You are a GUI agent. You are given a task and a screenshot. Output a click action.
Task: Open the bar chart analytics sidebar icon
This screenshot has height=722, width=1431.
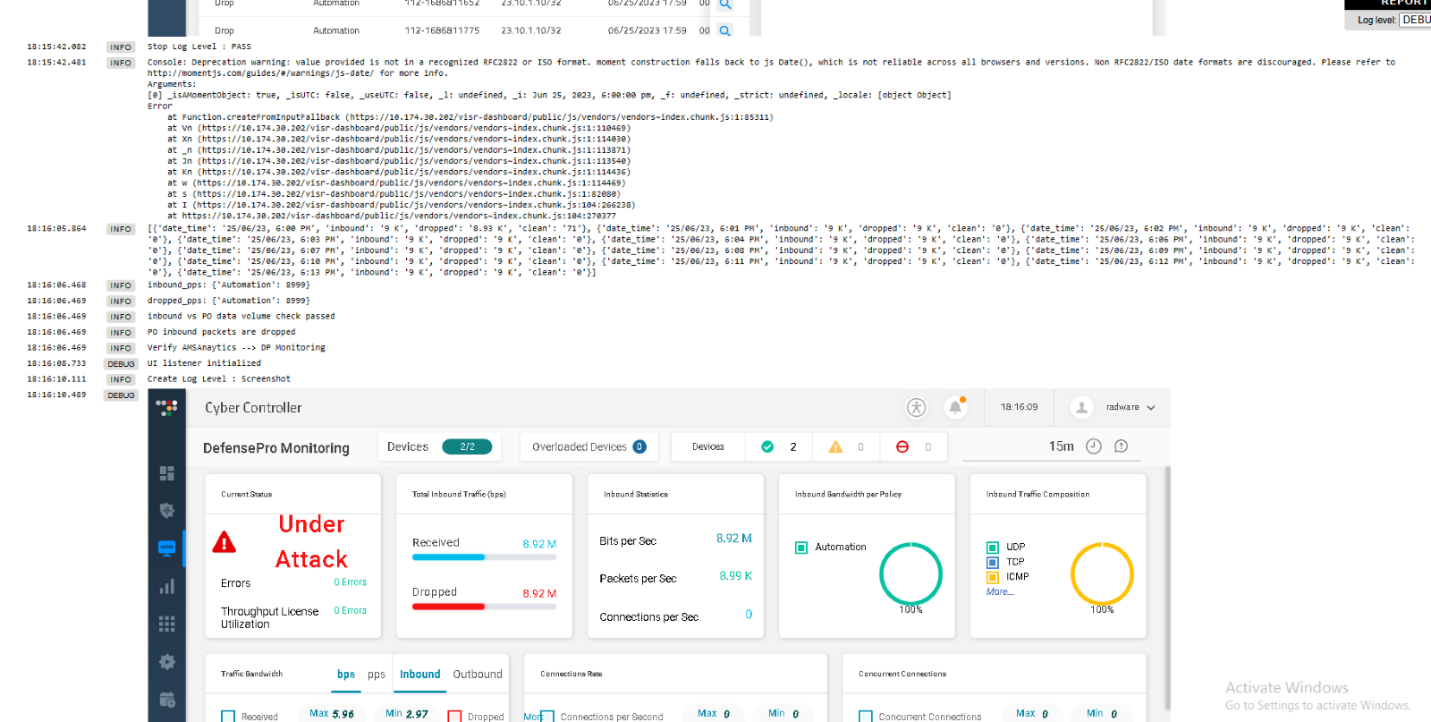tap(167, 586)
